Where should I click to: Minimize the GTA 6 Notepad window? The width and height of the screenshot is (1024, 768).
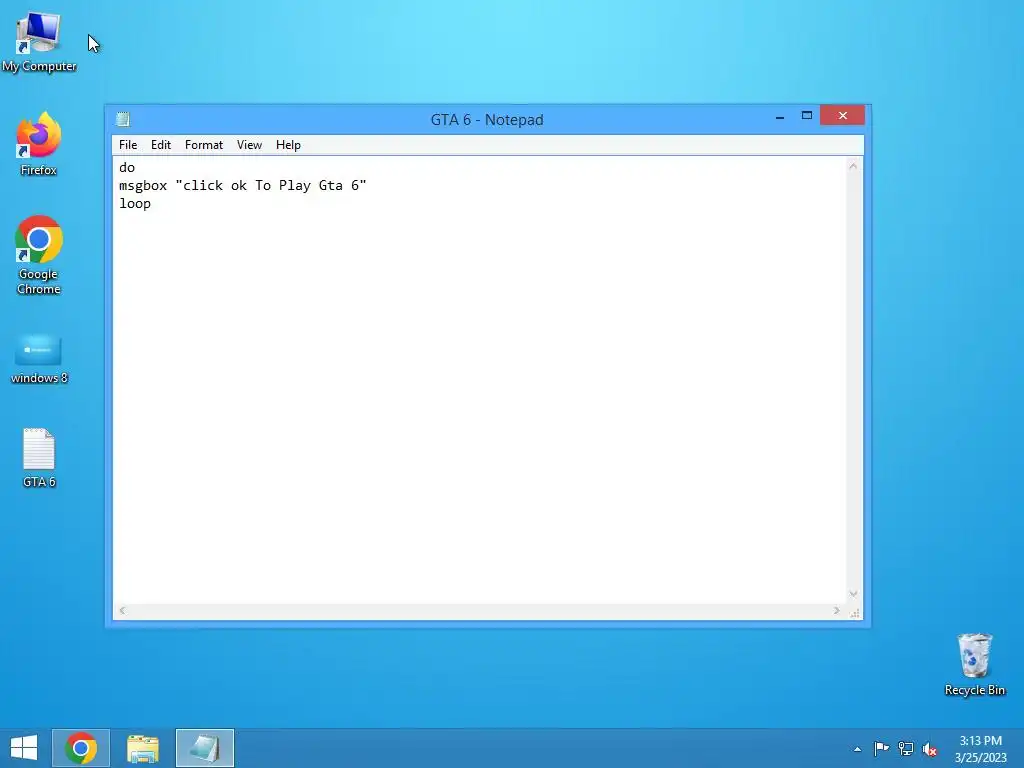tap(780, 116)
